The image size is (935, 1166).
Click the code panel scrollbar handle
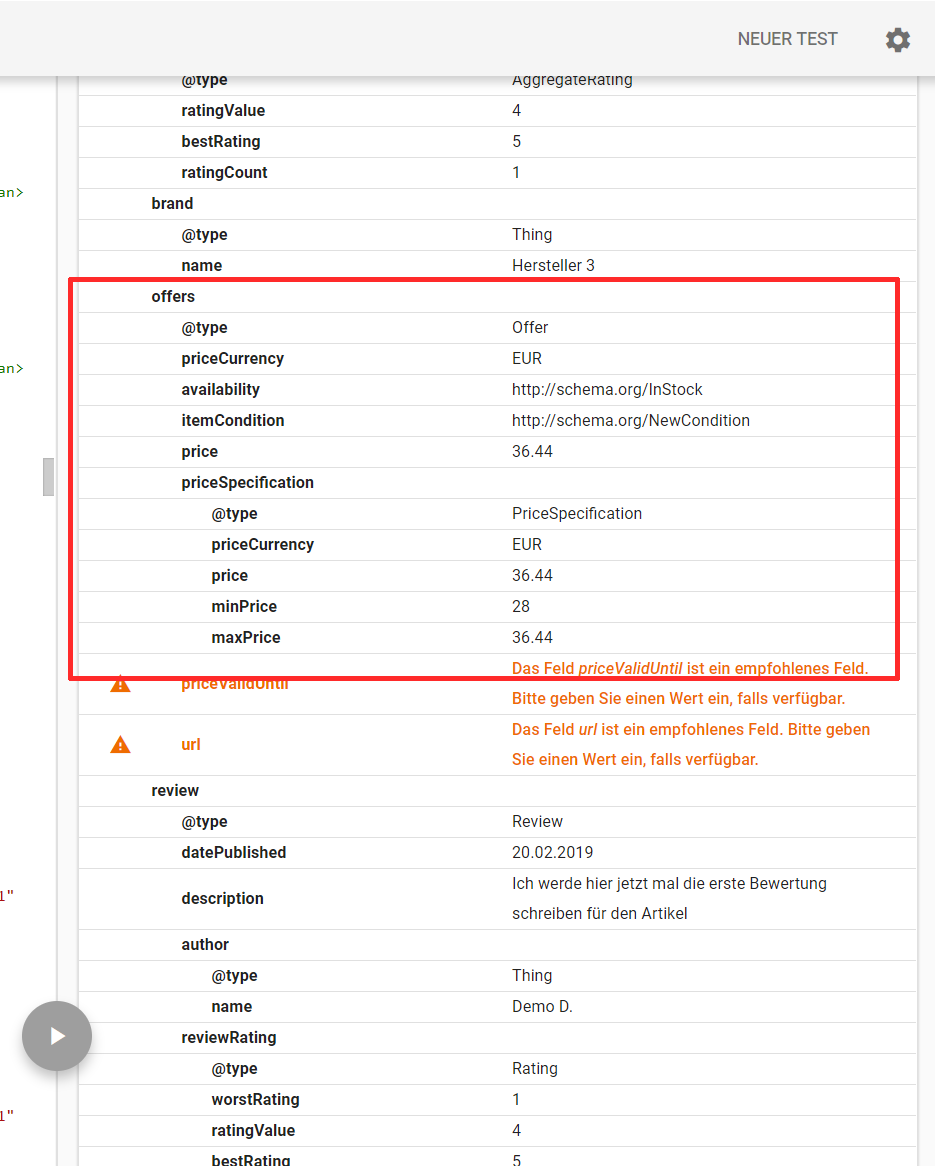point(48,477)
